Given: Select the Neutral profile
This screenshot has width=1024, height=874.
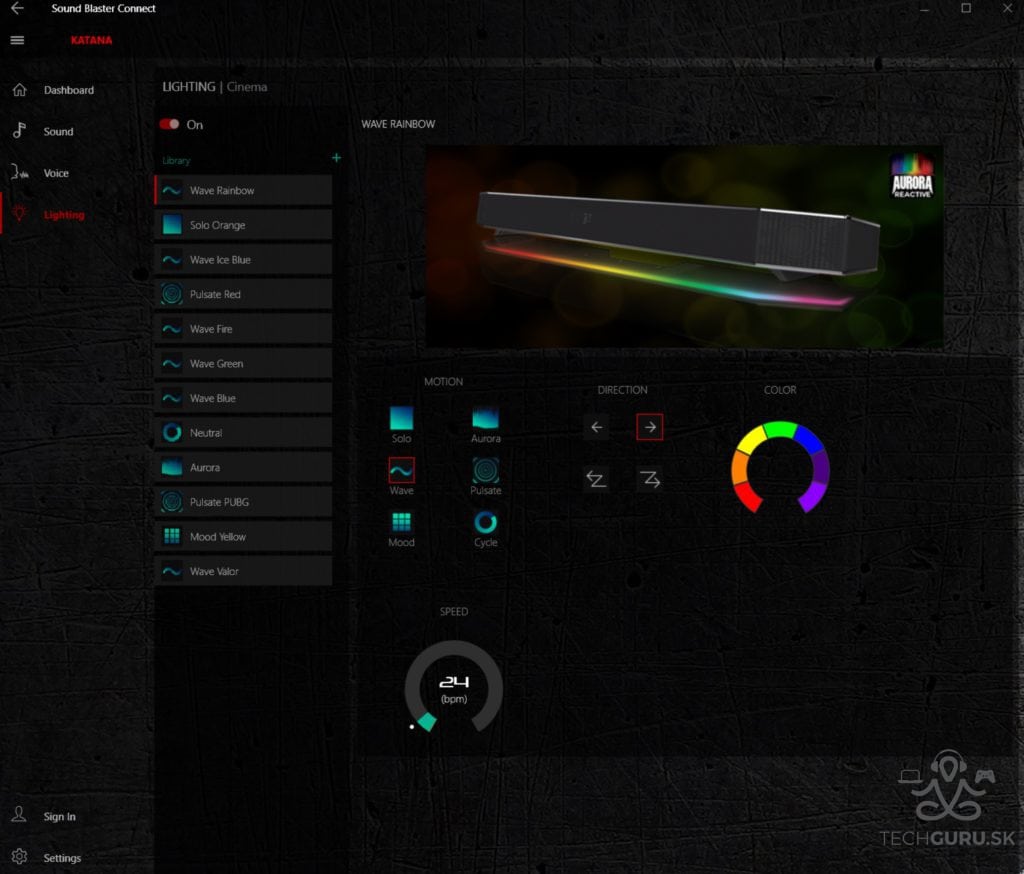Looking at the screenshot, I should (243, 432).
